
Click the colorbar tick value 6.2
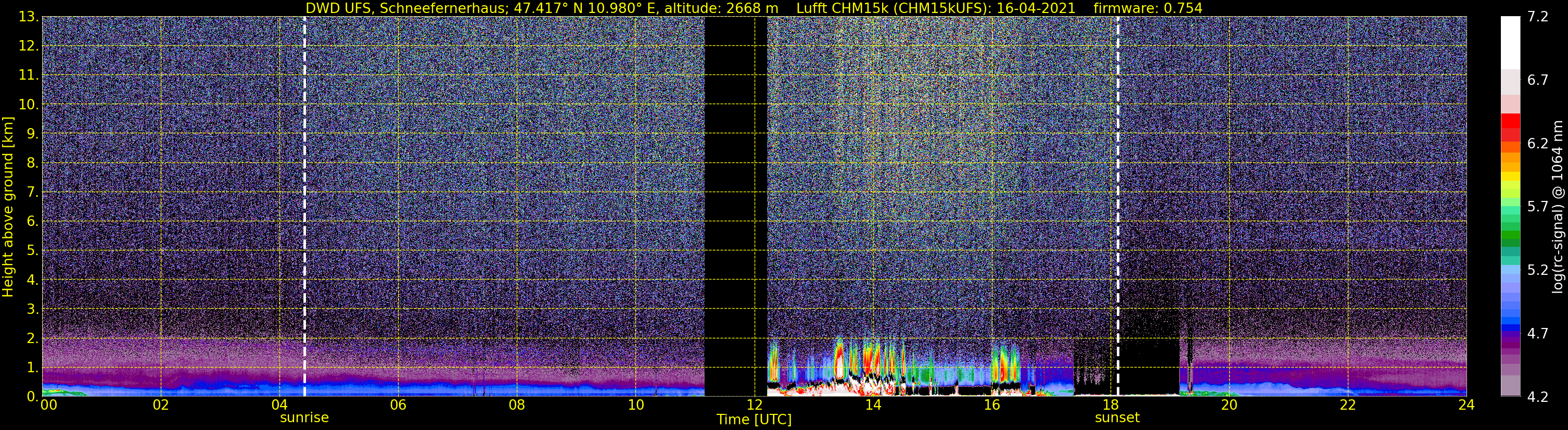click(x=1538, y=144)
